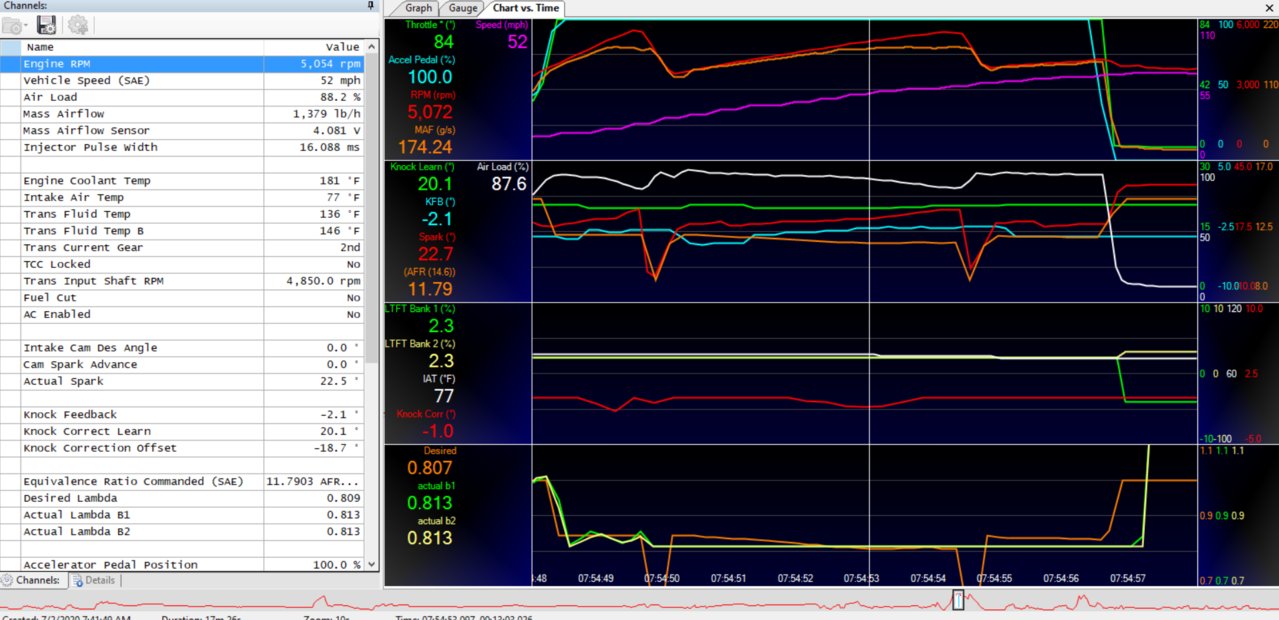Click the Knock Learn legend value 20.1
This screenshot has height=620, width=1279.
tap(436, 184)
